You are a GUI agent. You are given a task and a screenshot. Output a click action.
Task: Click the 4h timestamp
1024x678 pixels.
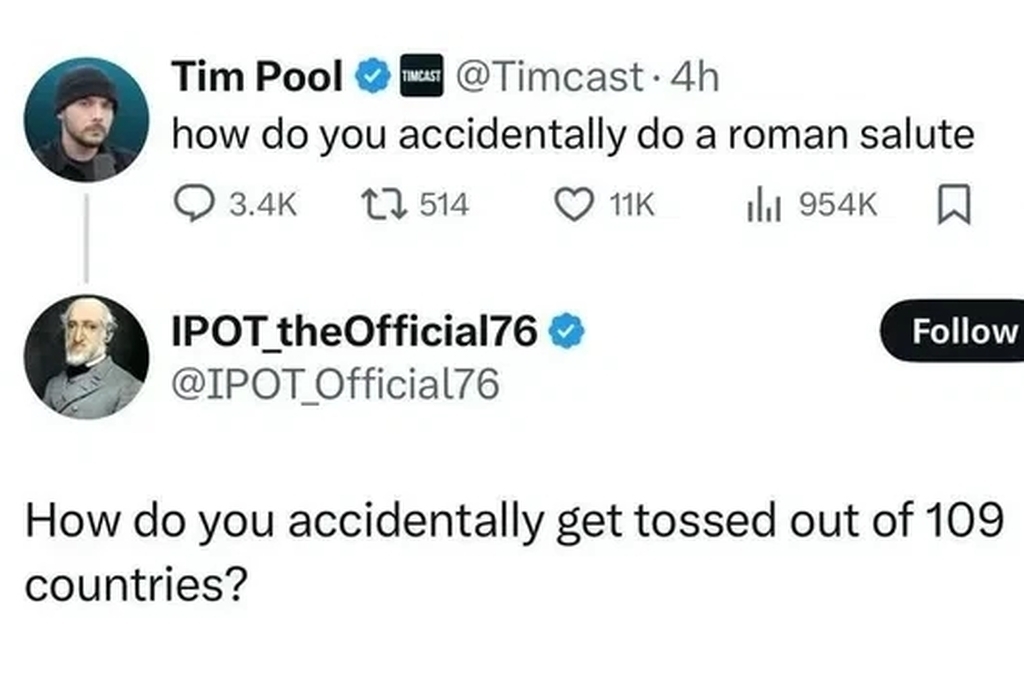696,77
